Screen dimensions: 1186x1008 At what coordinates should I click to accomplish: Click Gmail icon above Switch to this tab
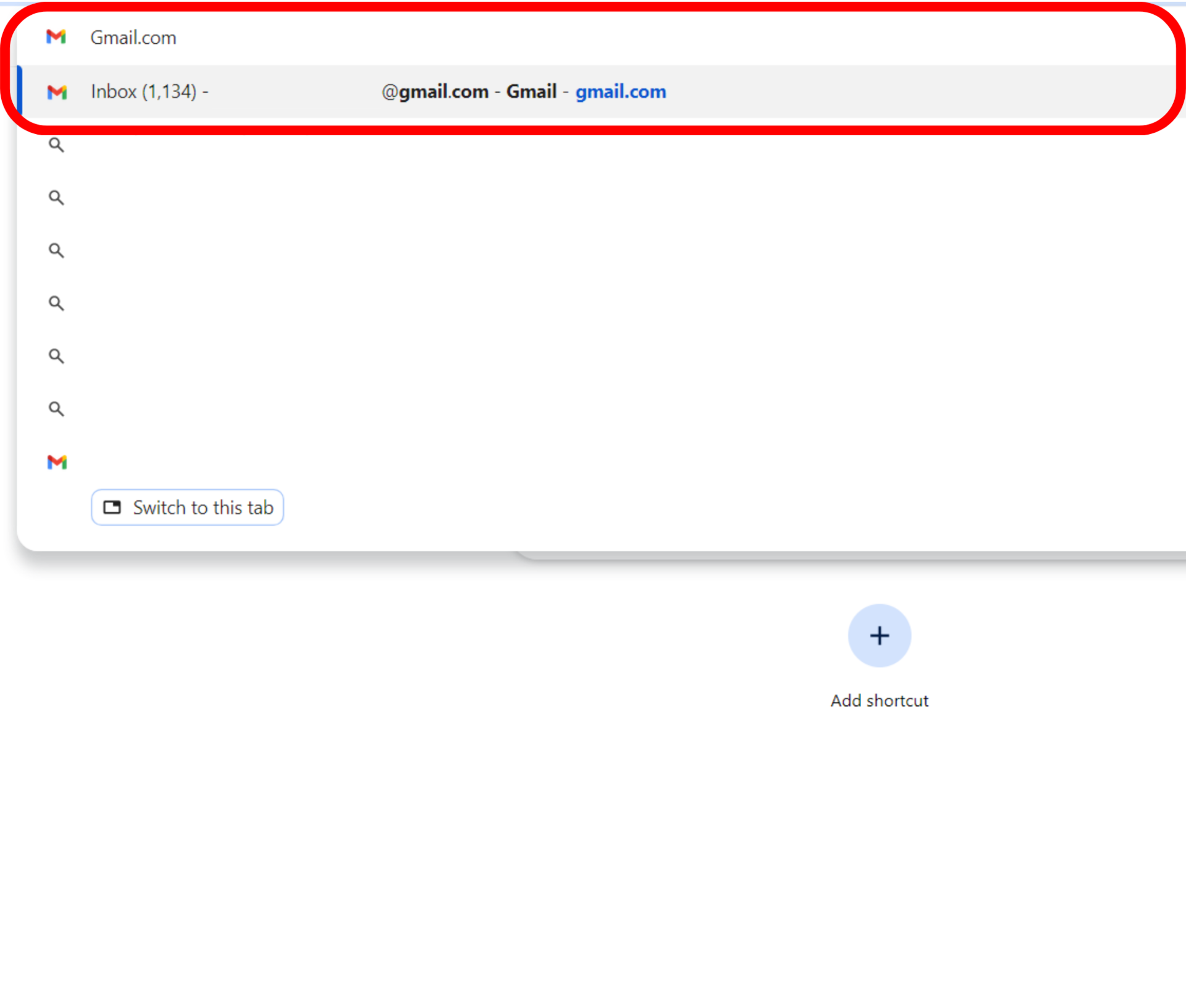(x=57, y=462)
